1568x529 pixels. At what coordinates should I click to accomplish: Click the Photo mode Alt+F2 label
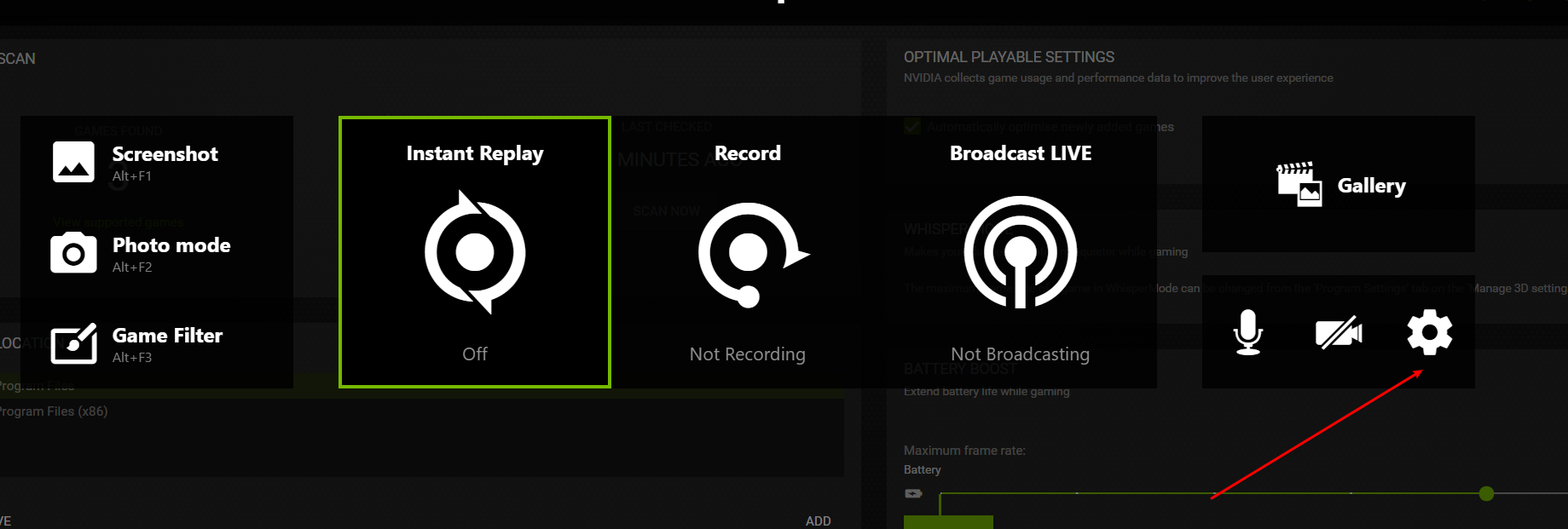[132, 267]
